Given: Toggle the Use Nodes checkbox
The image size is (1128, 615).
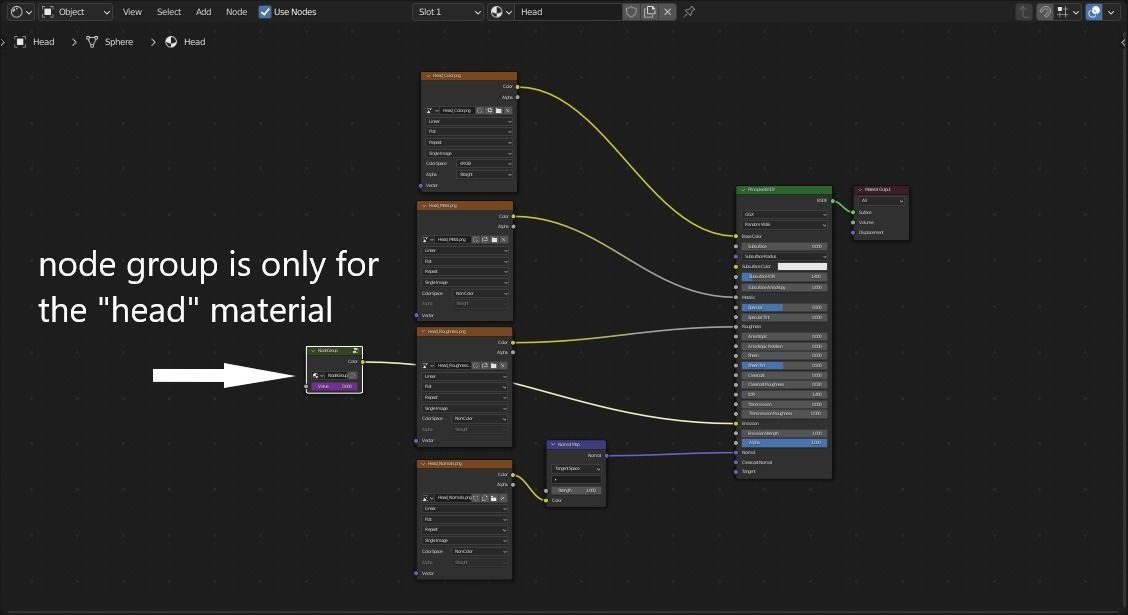Looking at the screenshot, I should tap(265, 12).
